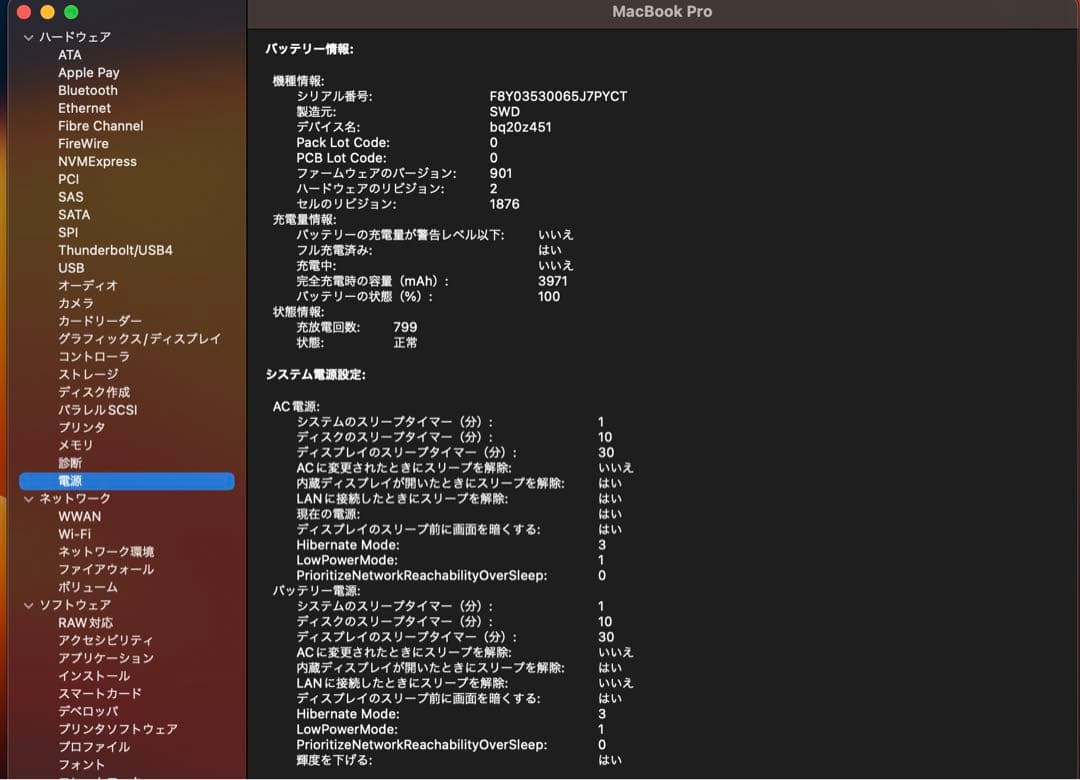Collapse the ソフトウェア section in the sidebar

[x=27, y=604]
